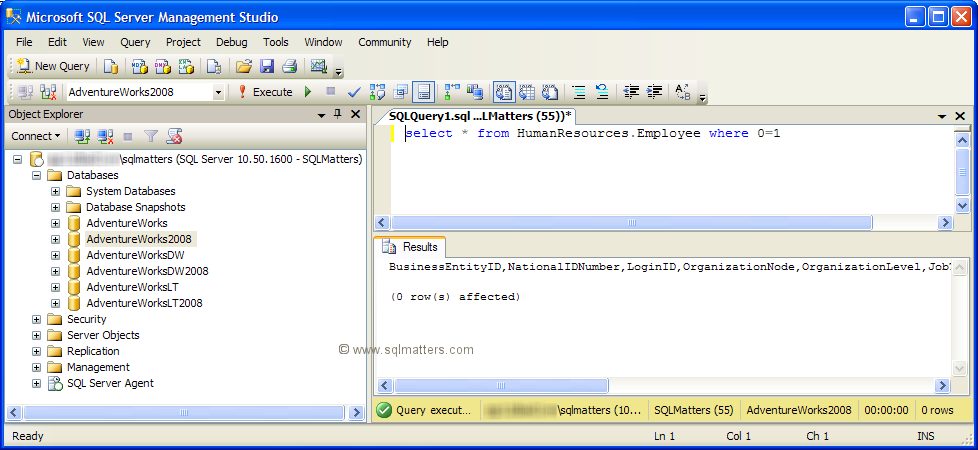Click the Print icon
Image resolution: width=978 pixels, height=450 pixels.
coord(289,66)
